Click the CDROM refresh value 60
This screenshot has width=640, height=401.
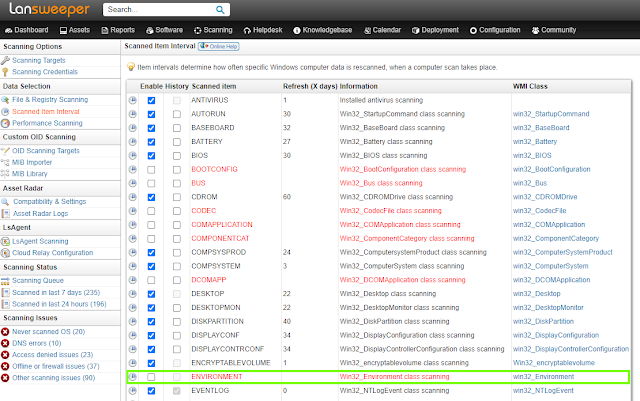[287, 197]
